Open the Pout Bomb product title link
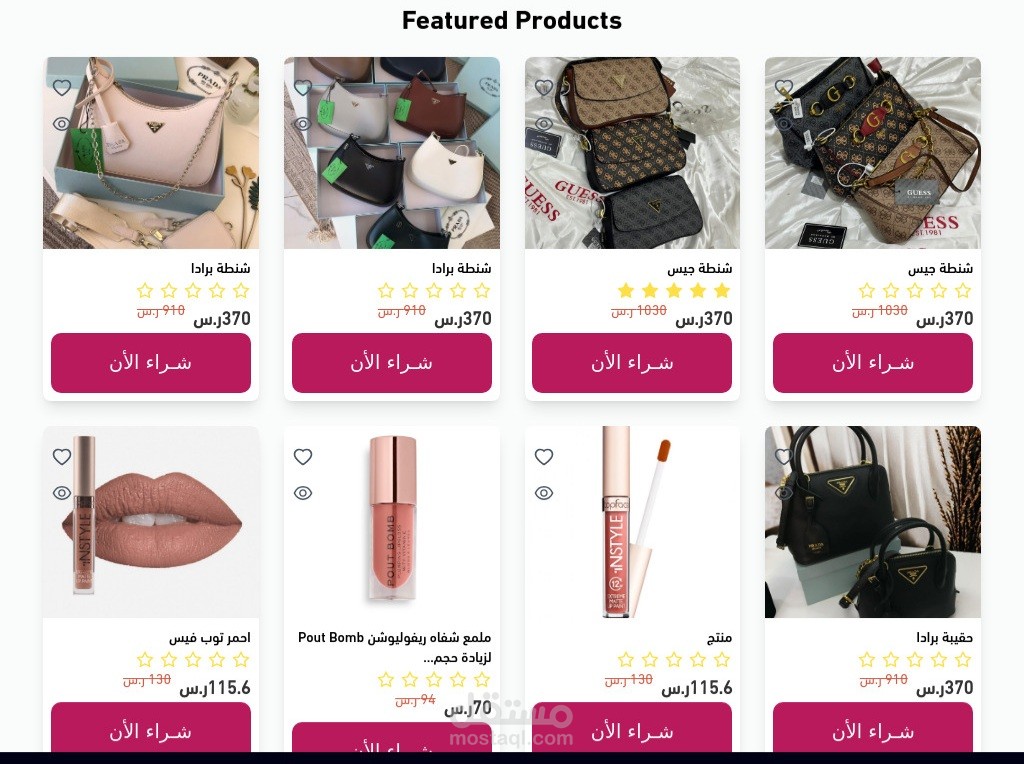Viewport: 1024px width, 764px height. 394,647
